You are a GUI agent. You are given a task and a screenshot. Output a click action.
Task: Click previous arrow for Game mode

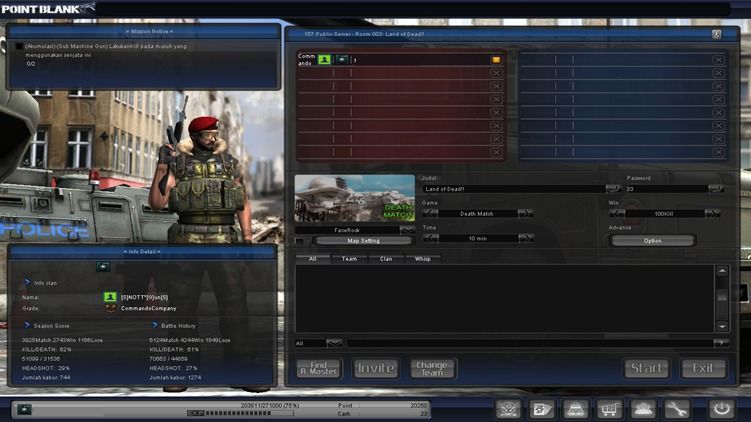click(431, 213)
